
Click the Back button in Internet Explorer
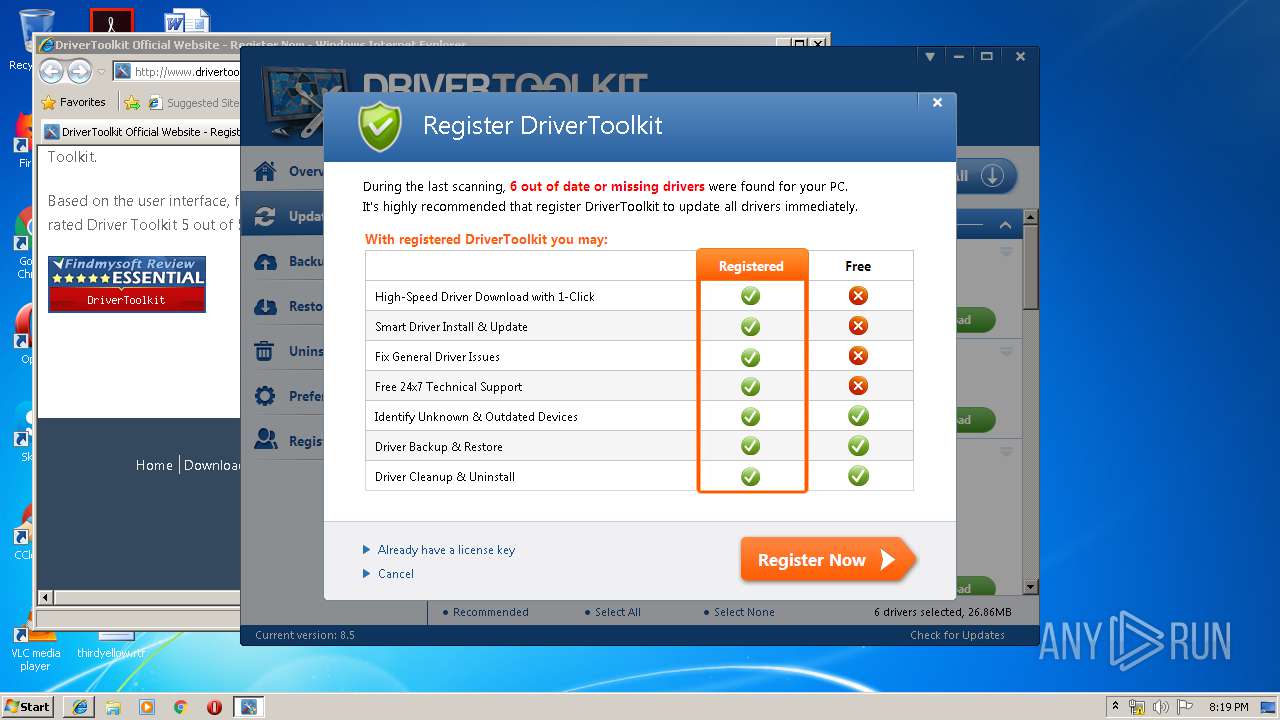52,71
